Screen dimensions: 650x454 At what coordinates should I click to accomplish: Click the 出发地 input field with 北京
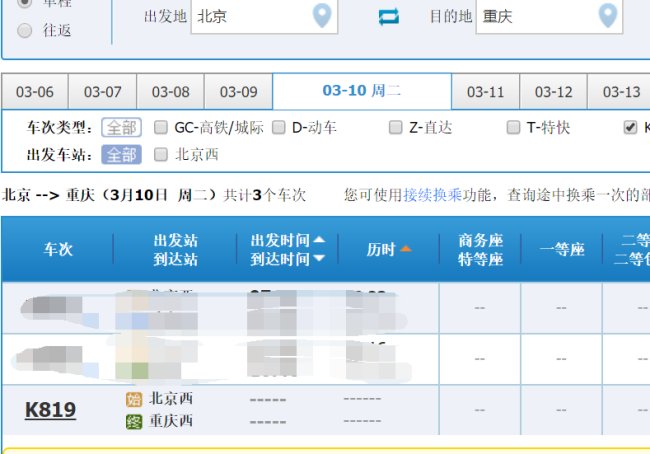(x=264, y=17)
